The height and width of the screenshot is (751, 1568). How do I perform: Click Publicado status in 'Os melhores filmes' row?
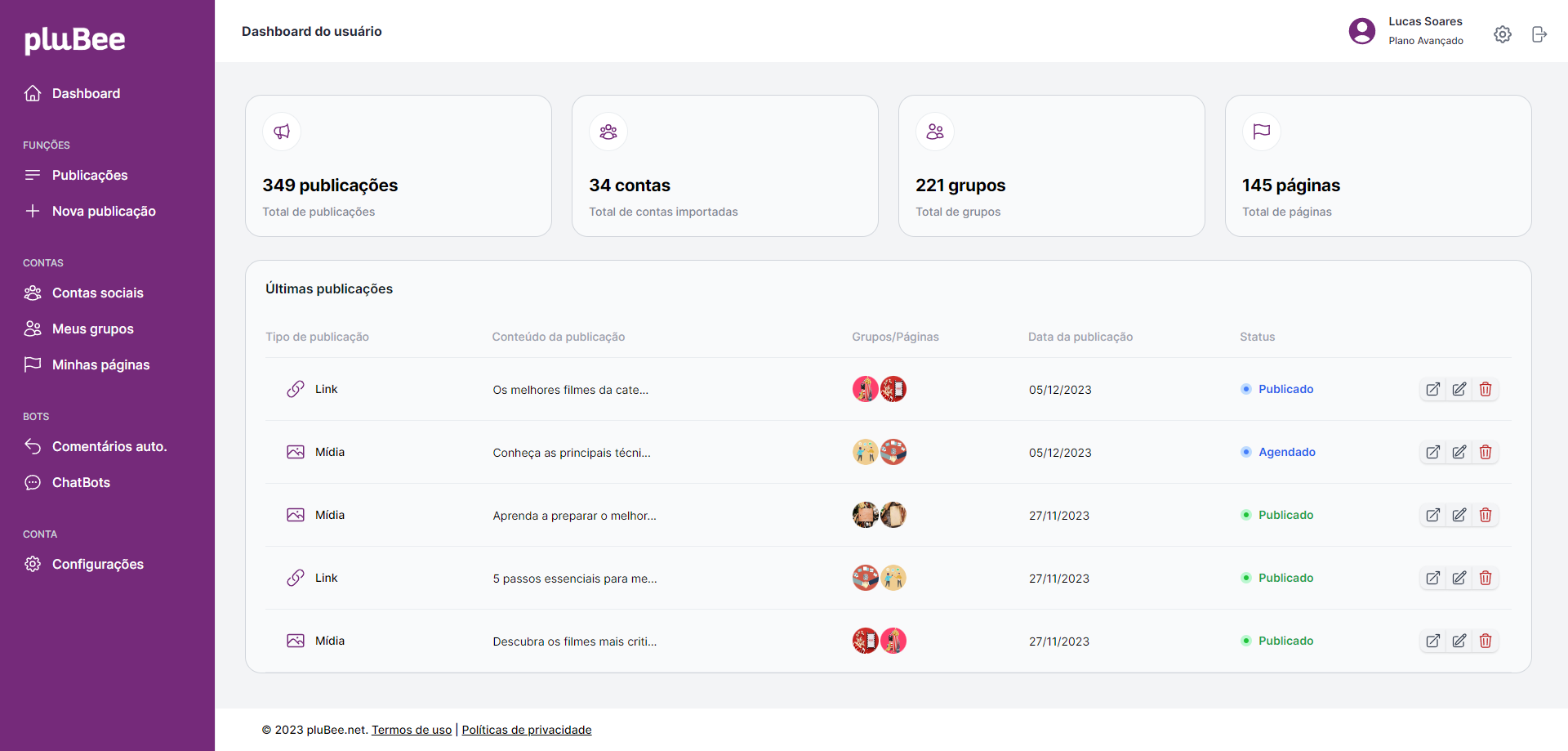1286,389
